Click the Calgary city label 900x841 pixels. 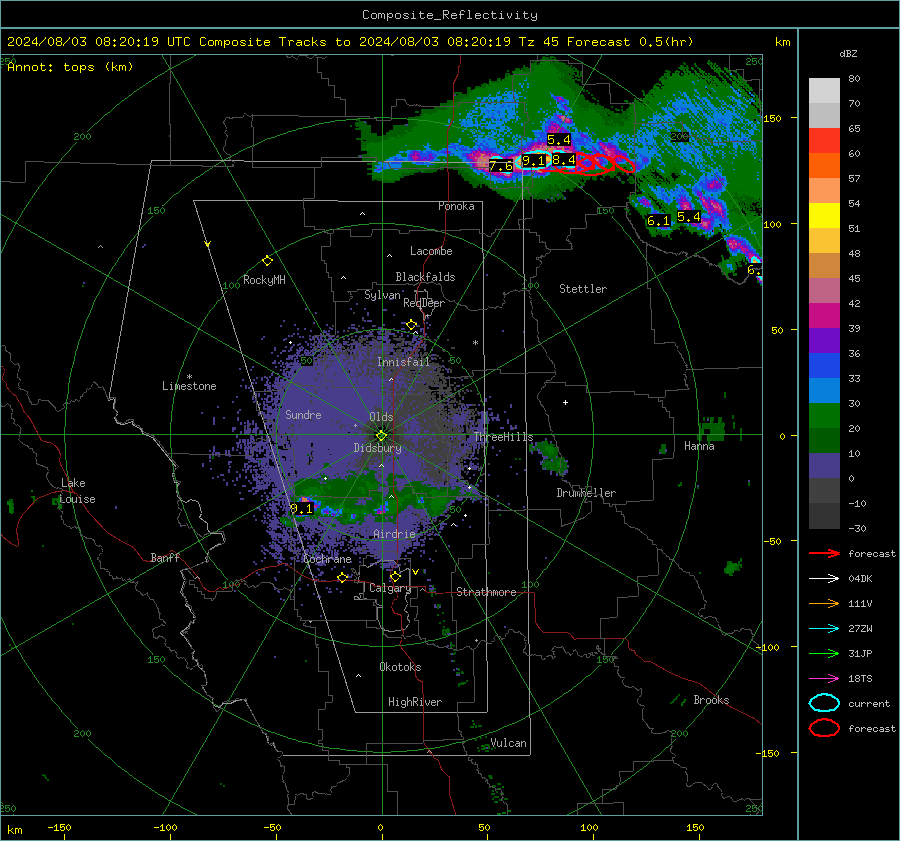coord(390,588)
